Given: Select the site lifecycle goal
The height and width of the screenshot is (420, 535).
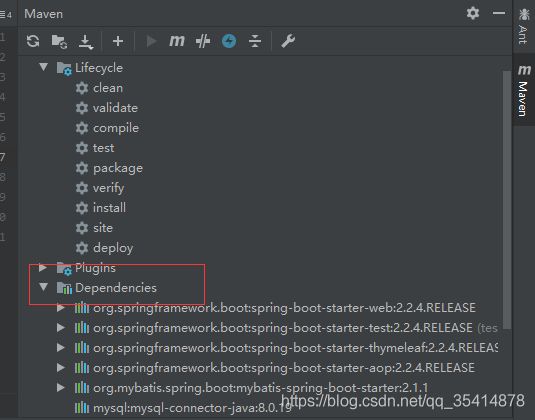Looking at the screenshot, I should pos(103,228).
